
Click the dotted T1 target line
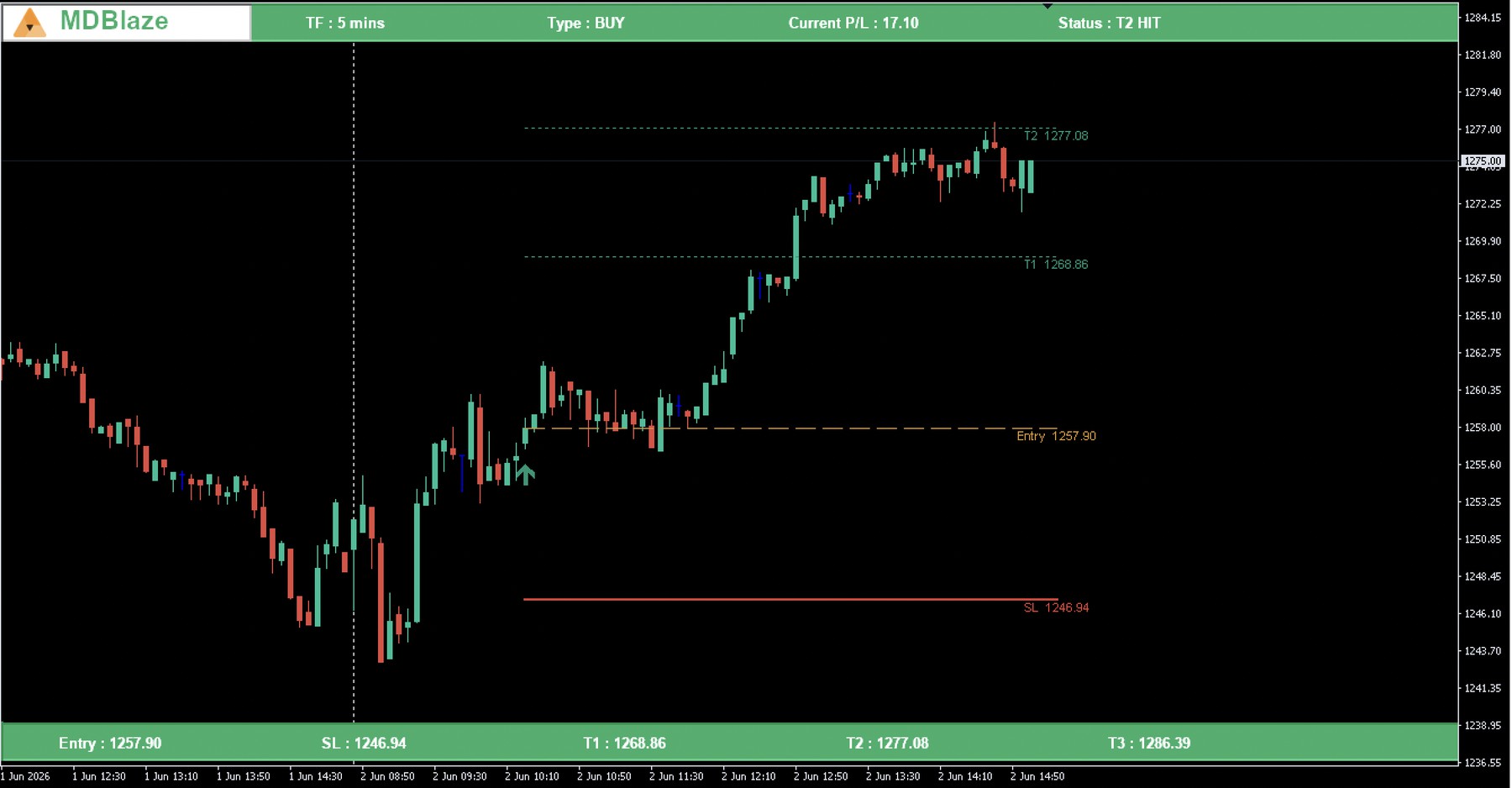[x=790, y=256]
